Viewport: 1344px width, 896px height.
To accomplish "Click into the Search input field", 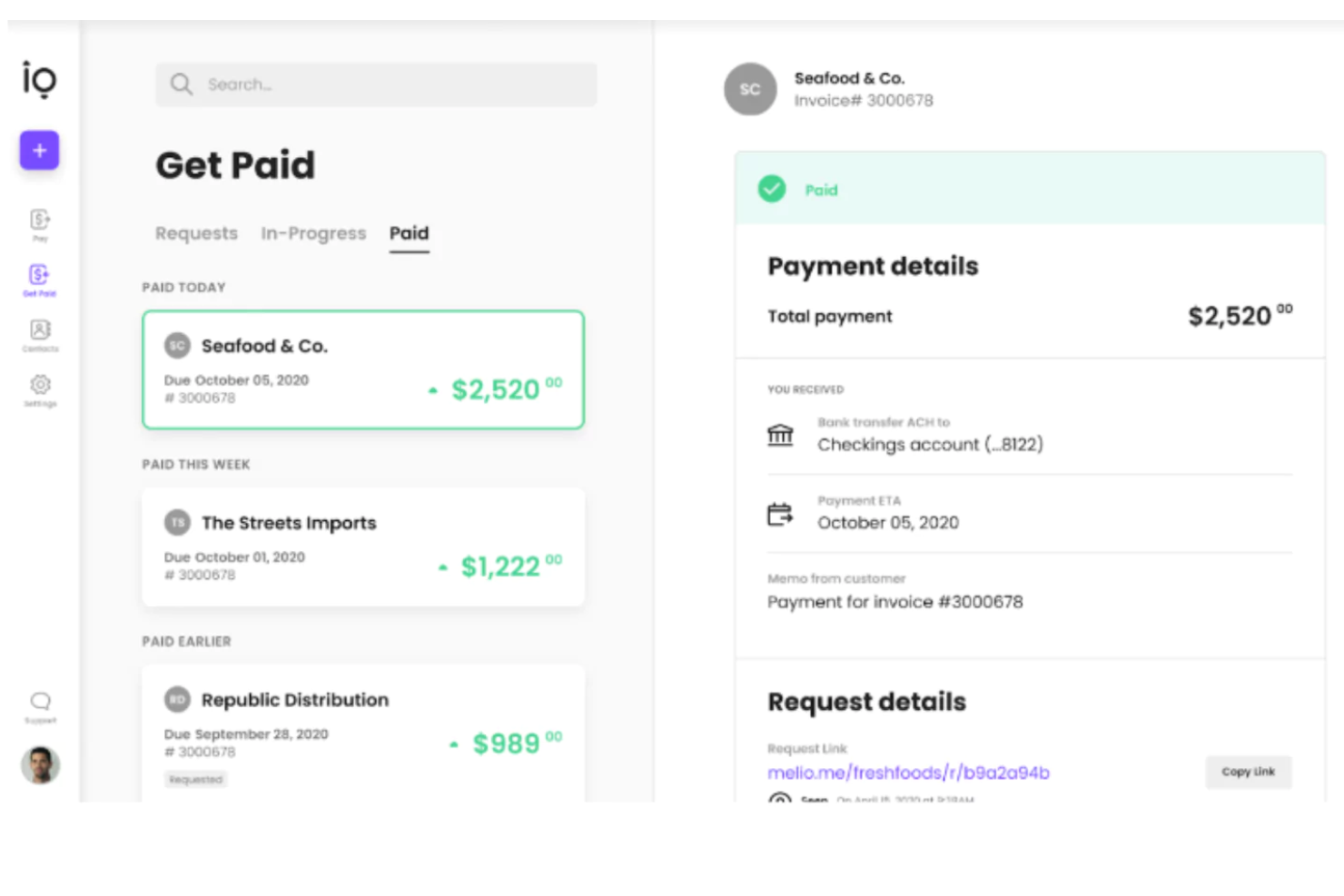I will [x=376, y=84].
